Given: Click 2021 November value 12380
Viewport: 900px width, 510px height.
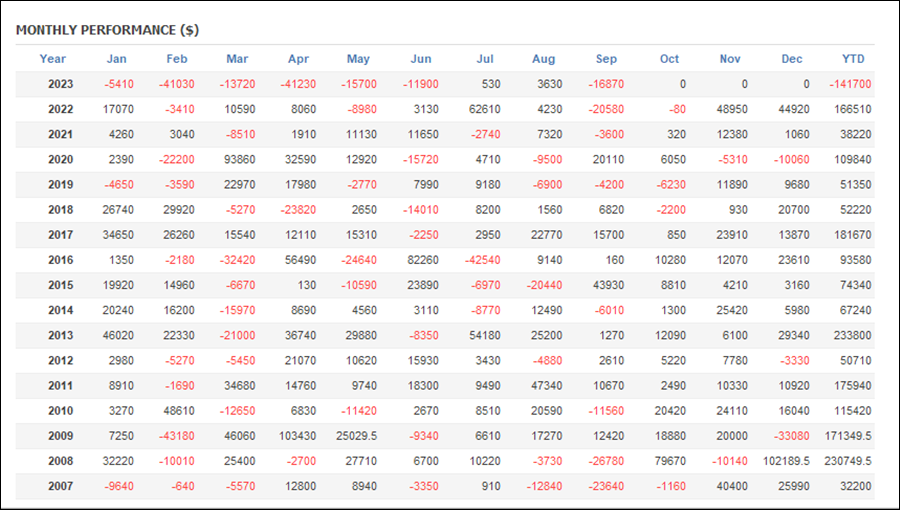Looking at the screenshot, I should click(x=732, y=135).
